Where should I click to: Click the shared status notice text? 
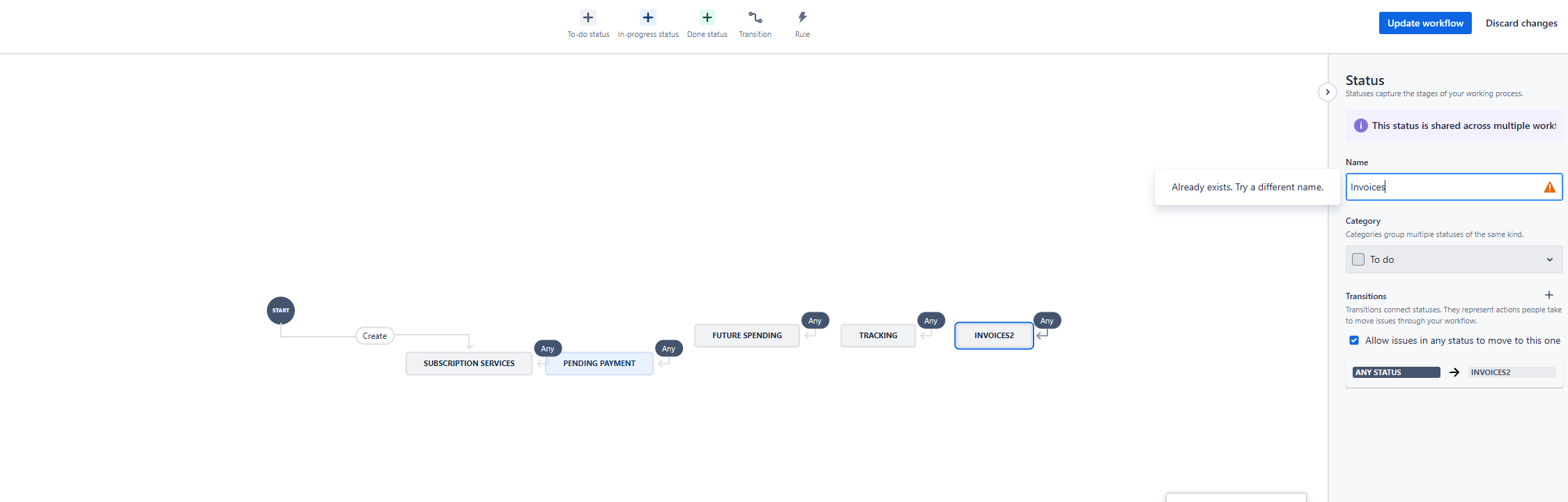[1464, 125]
